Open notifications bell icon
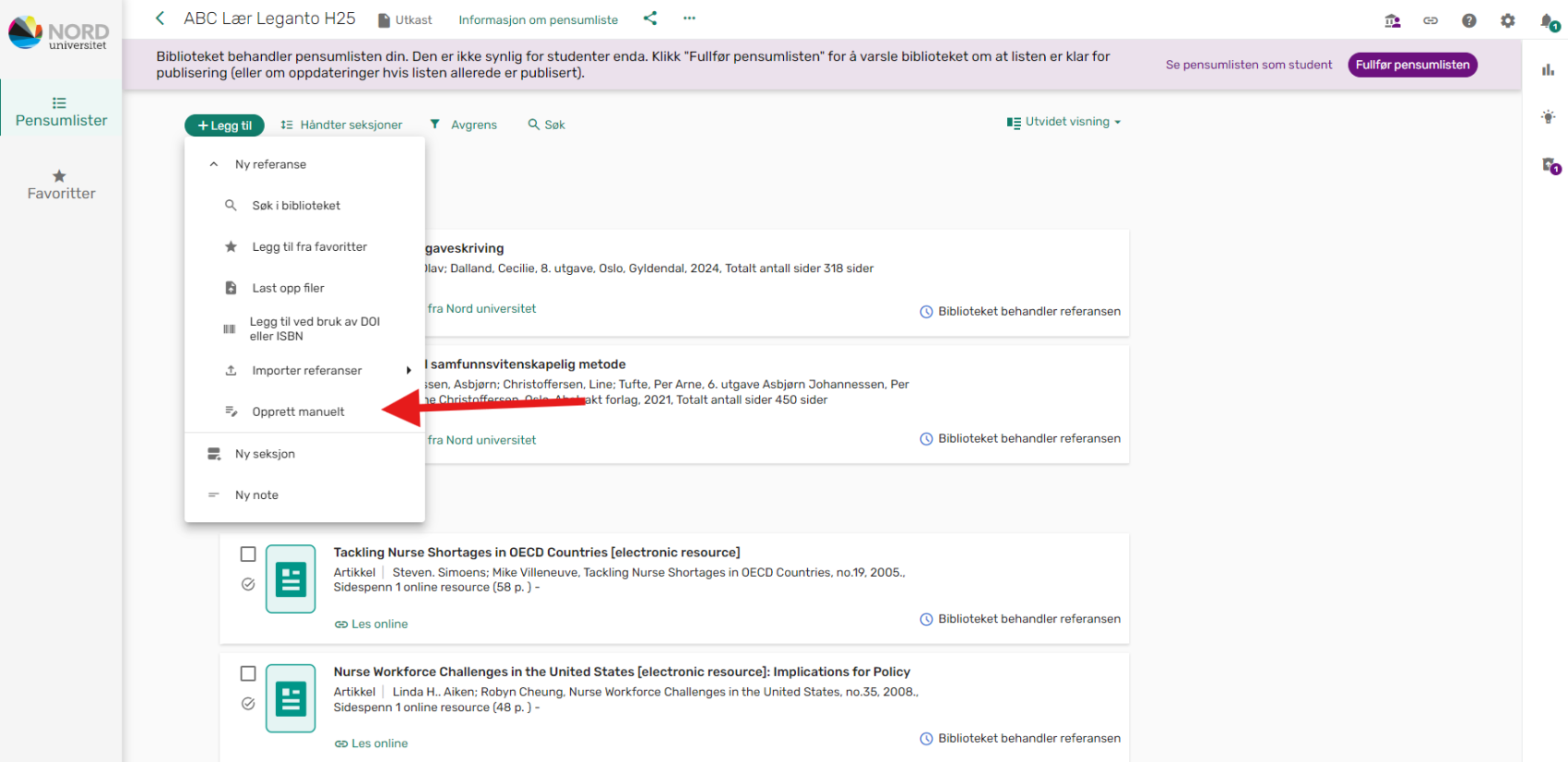1568x762 pixels. [1548, 21]
